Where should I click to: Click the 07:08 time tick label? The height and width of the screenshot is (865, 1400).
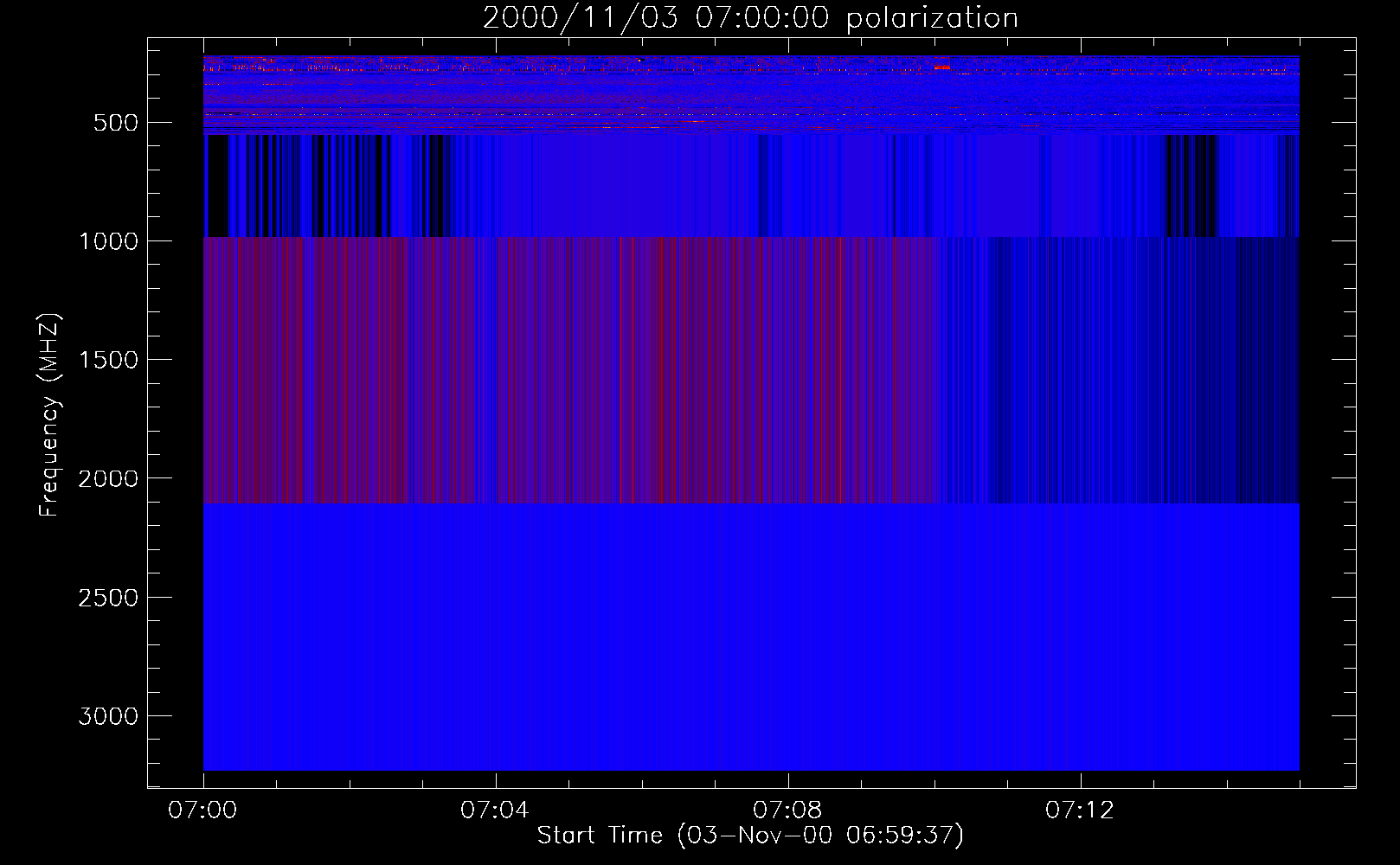[787, 811]
